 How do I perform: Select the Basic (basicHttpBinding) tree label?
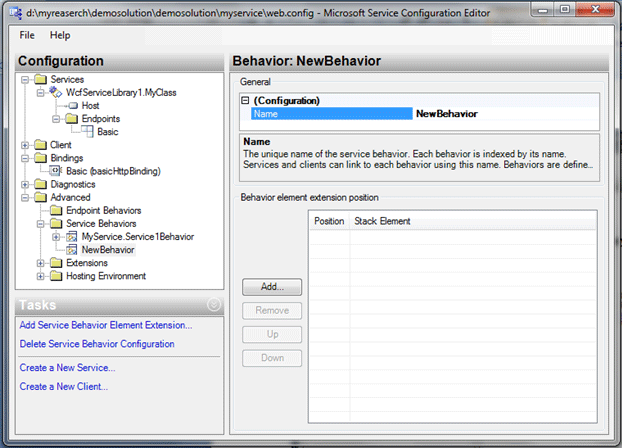[x=113, y=171]
